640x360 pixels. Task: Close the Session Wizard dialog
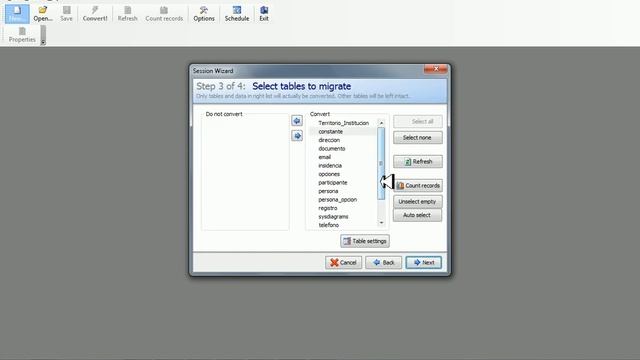click(436, 69)
